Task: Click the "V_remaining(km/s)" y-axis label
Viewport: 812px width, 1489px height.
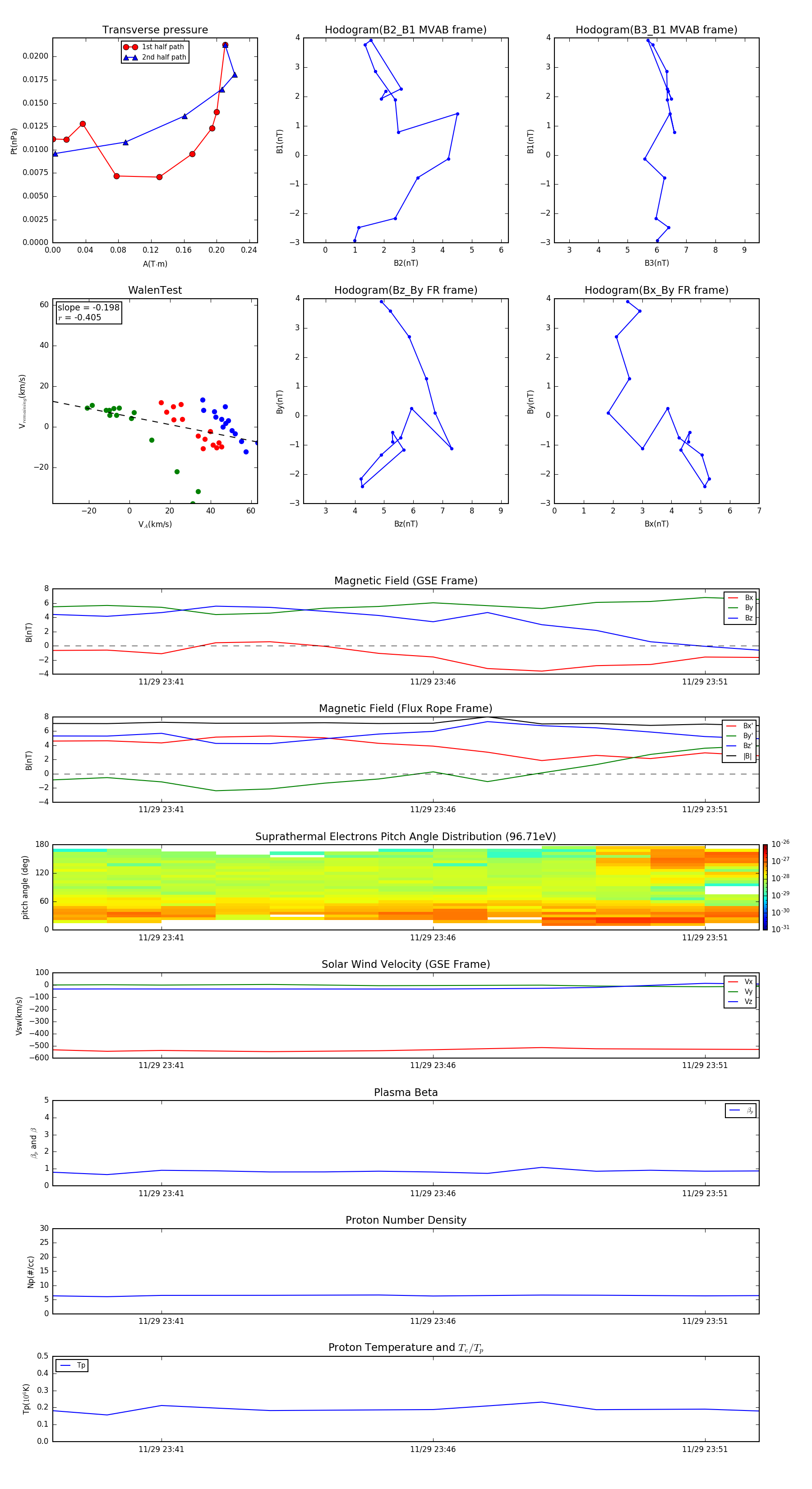Action: click(x=22, y=401)
